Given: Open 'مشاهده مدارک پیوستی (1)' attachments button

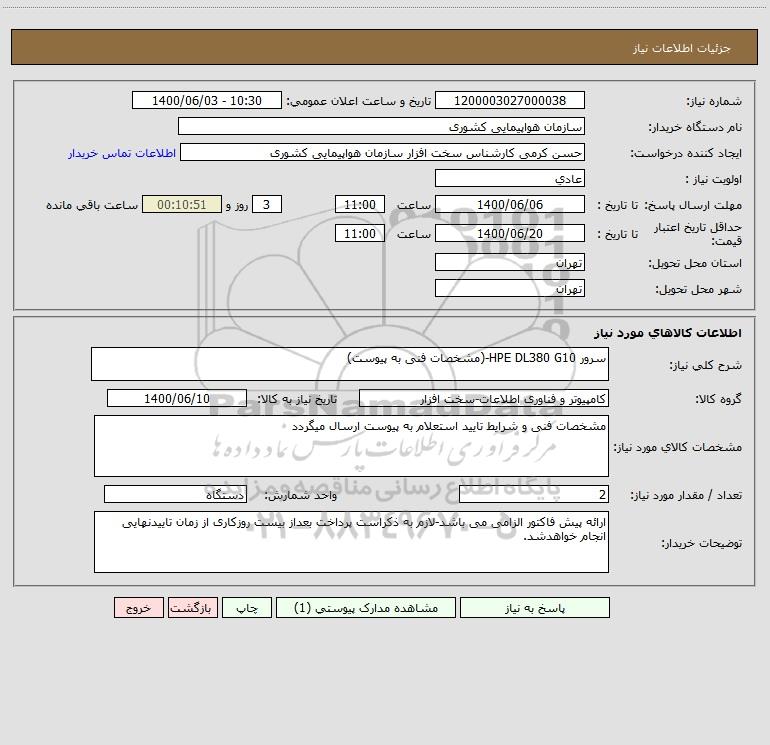Looking at the screenshot, I should pos(366,608).
